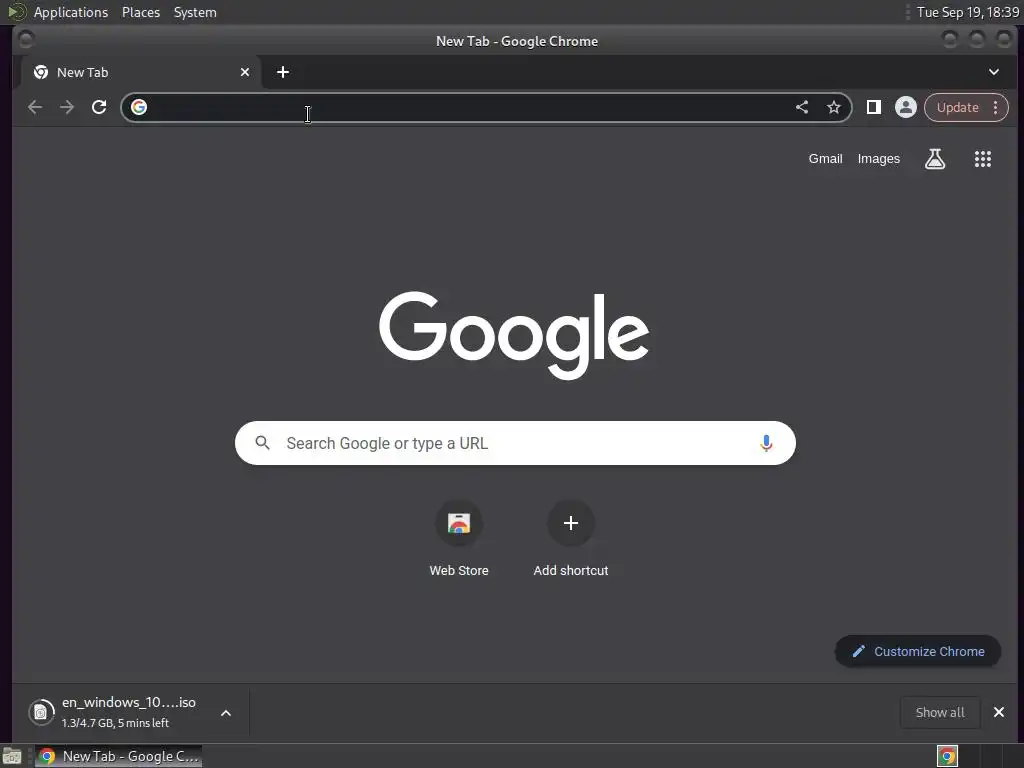Add a new shortcut tile
This screenshot has height=768, width=1024.
point(571,539)
